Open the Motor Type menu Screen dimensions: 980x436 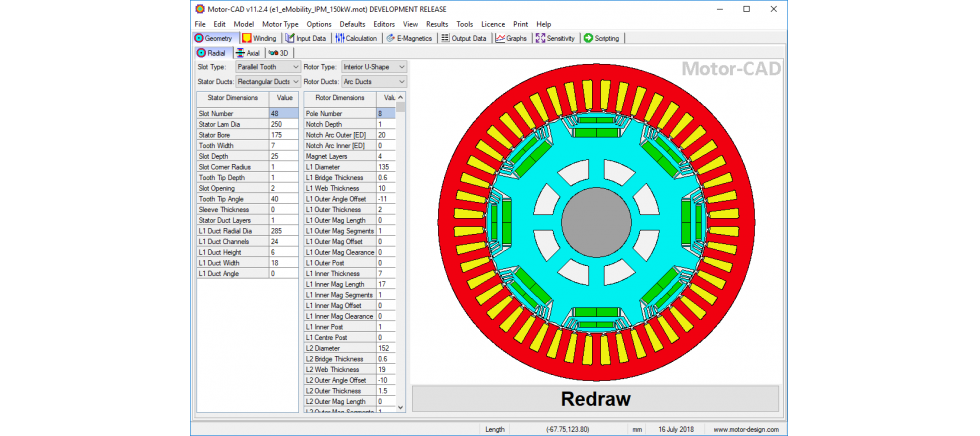(280, 24)
